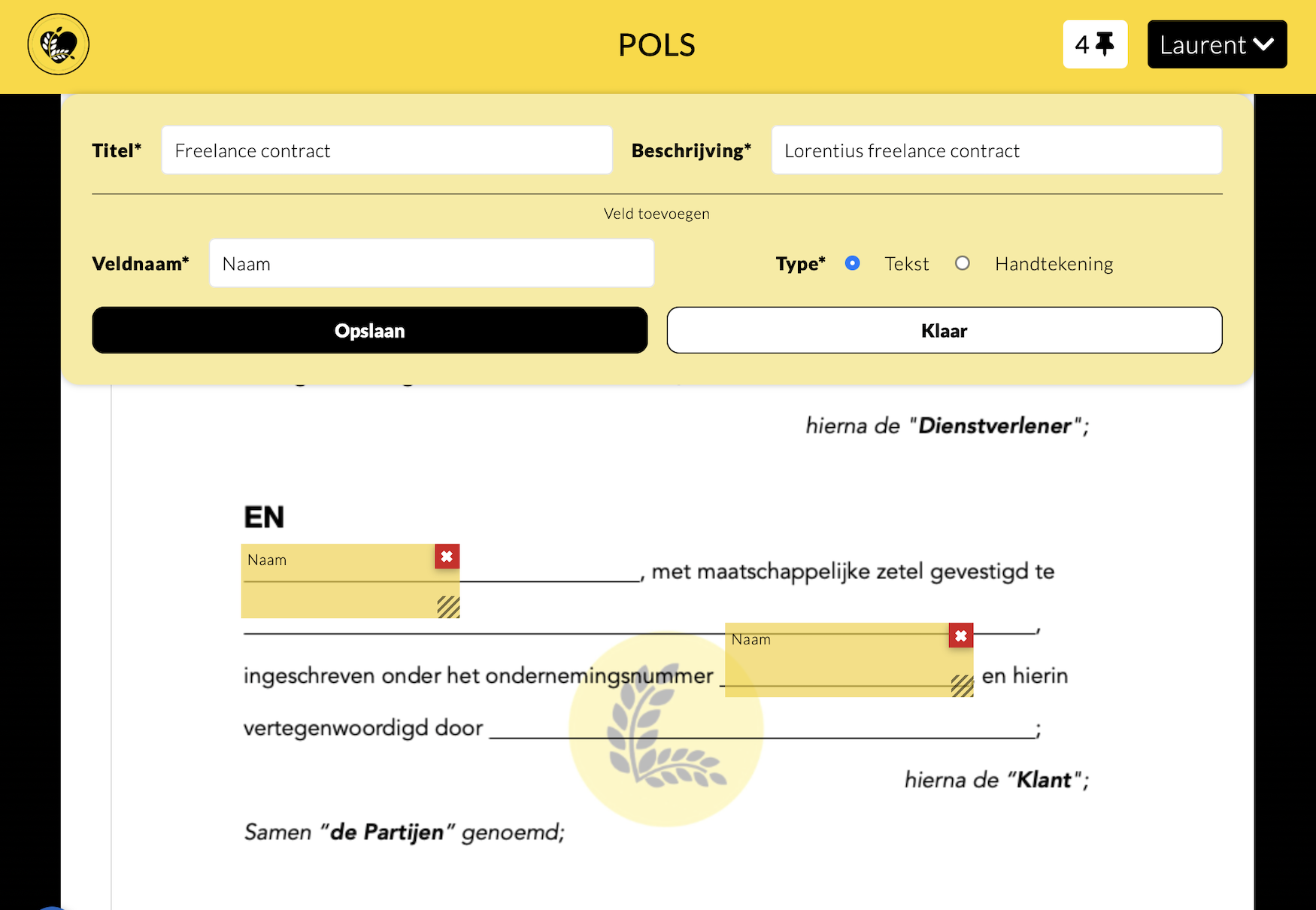
Task: Click the laurel watermark icon in document
Action: click(666, 728)
